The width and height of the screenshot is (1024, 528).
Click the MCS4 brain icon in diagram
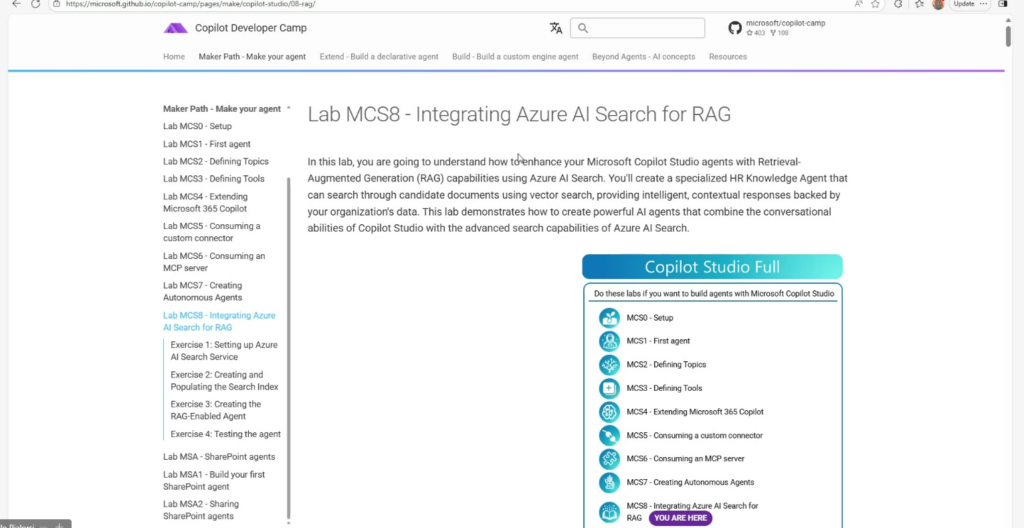click(x=609, y=412)
